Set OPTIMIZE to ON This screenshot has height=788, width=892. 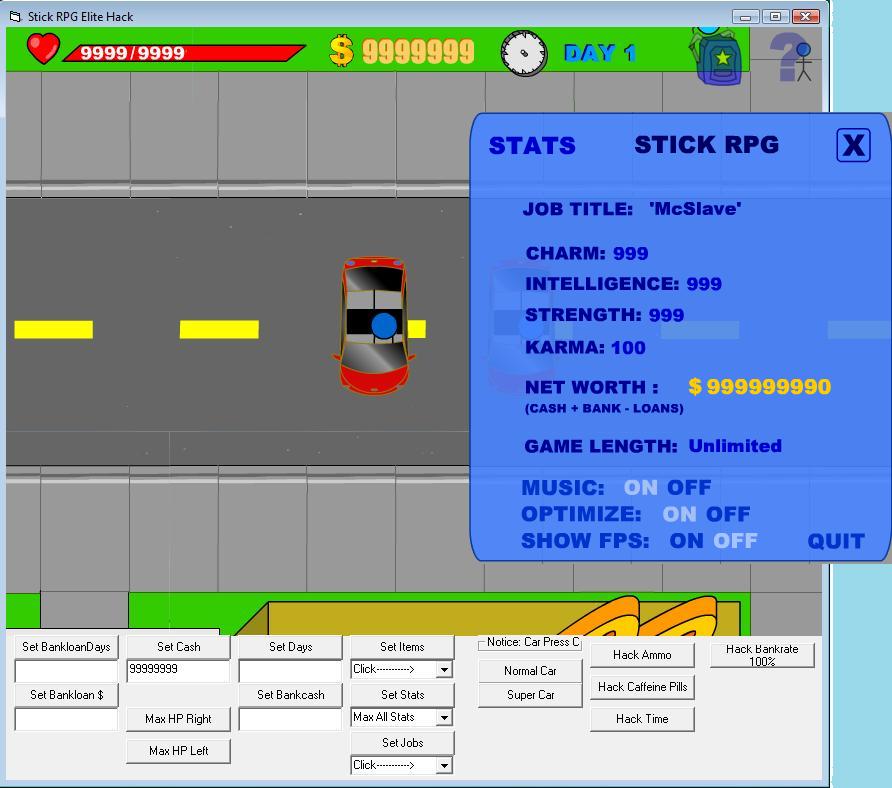pos(677,514)
